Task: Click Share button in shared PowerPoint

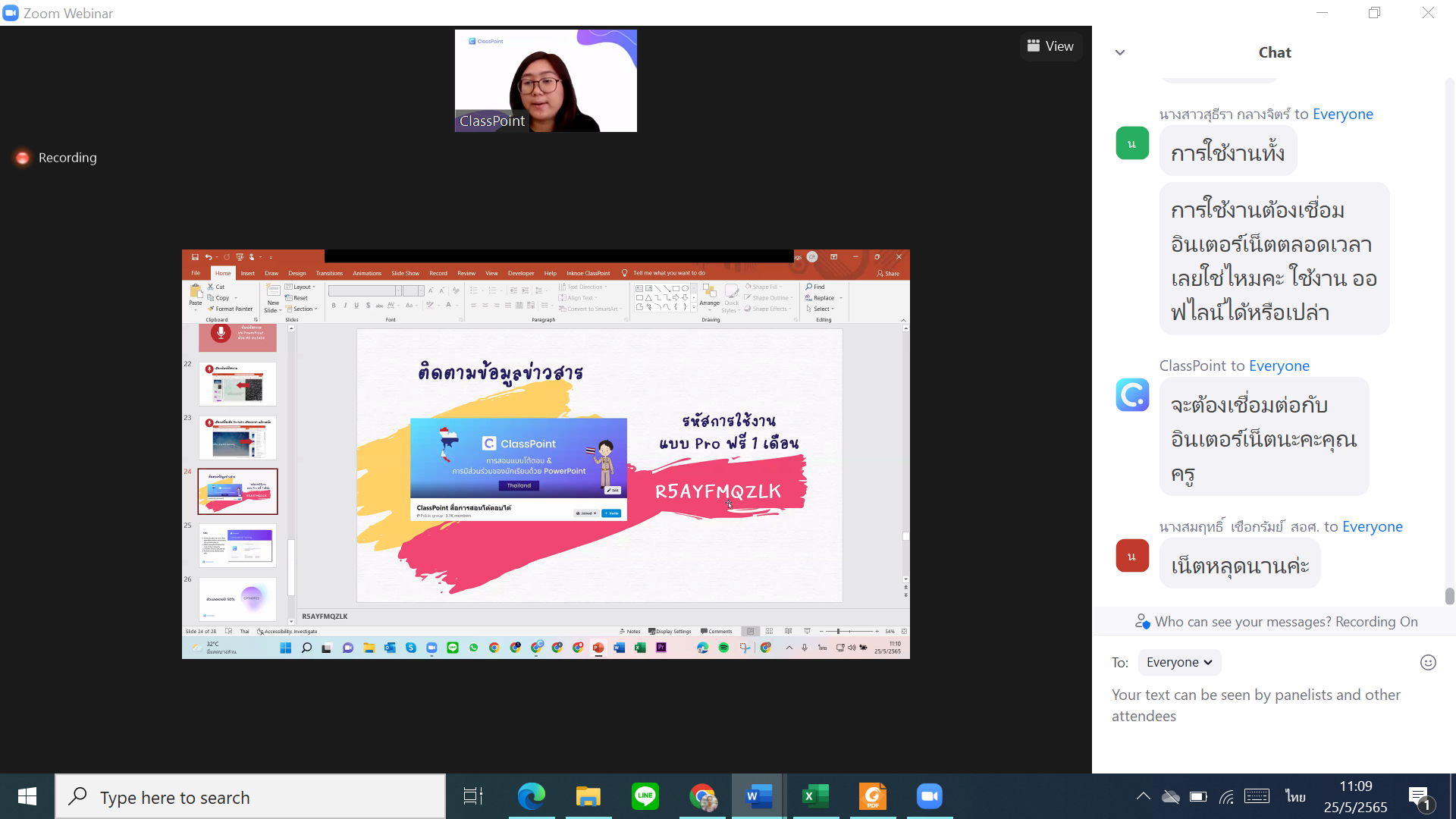Action: pyautogui.click(x=889, y=274)
